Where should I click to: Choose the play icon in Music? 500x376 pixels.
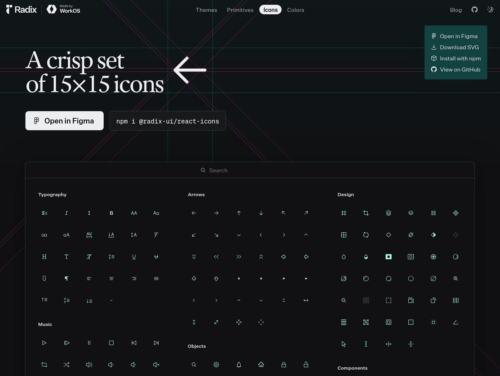[x=44, y=343]
